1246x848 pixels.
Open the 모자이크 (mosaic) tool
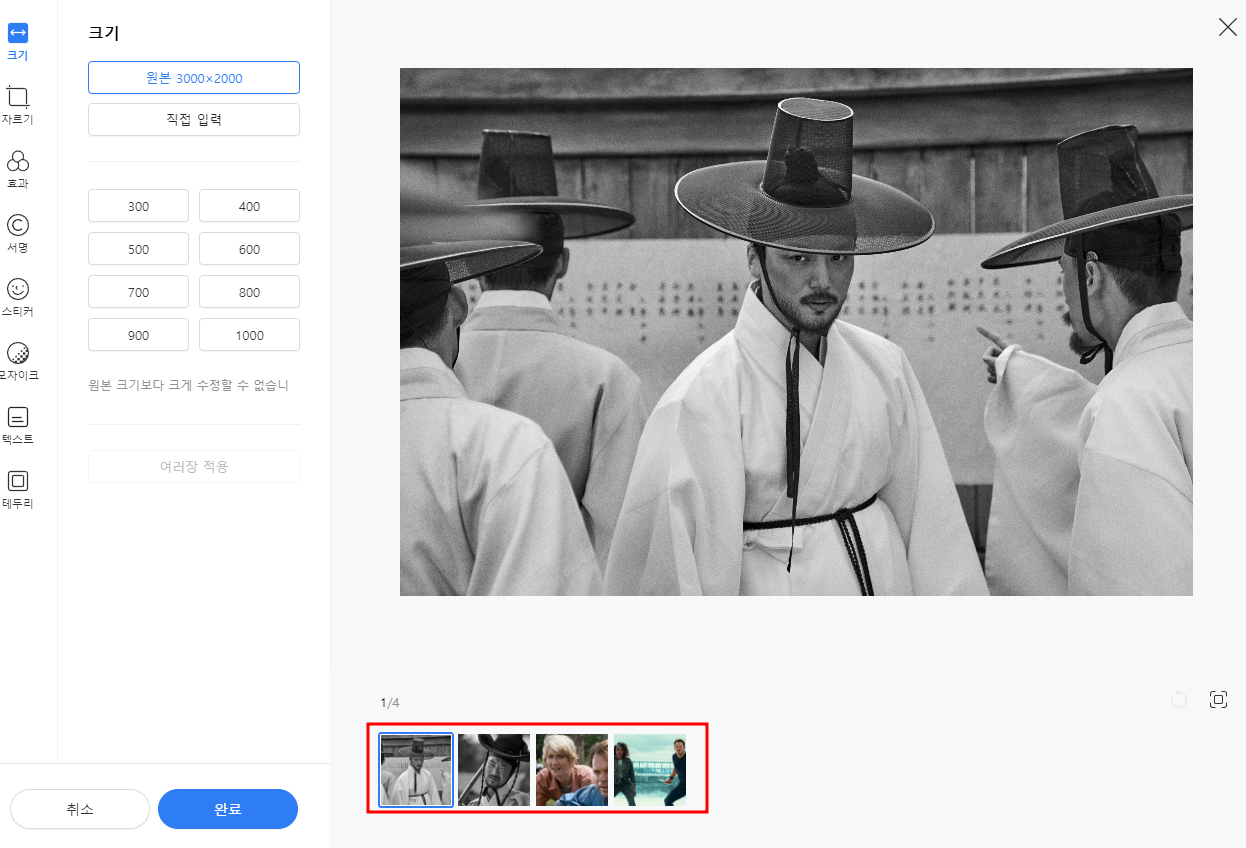[17, 353]
